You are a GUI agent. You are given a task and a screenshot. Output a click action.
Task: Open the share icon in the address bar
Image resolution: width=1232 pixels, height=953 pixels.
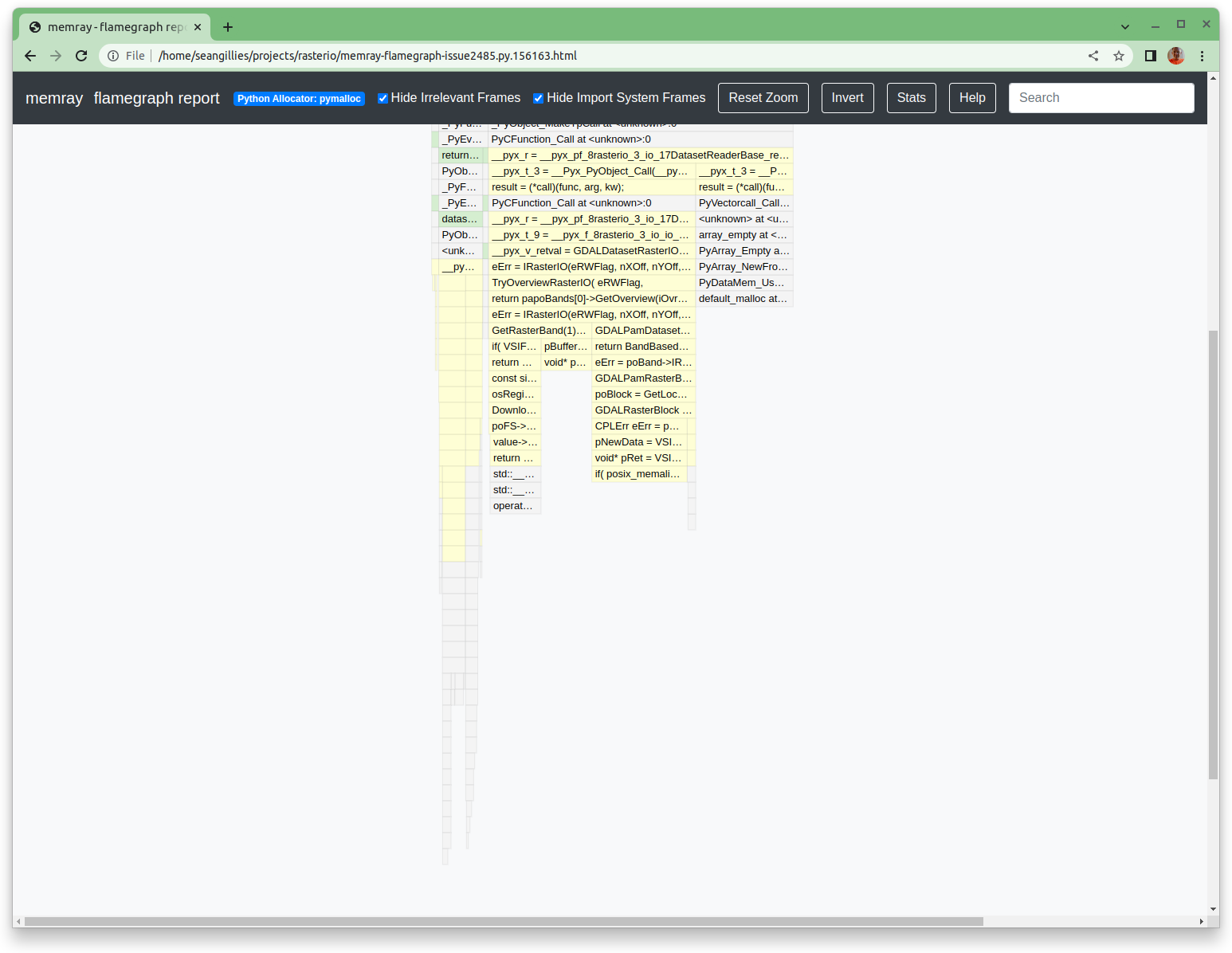(1093, 56)
